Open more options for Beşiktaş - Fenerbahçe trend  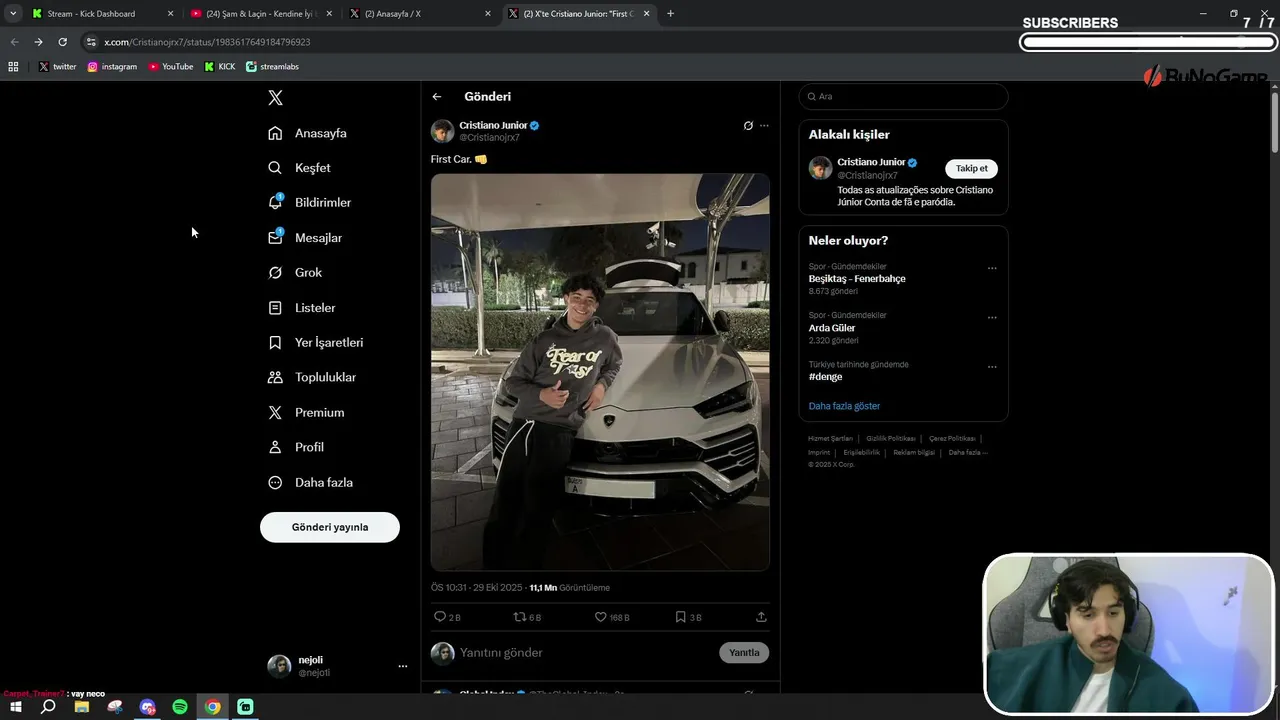click(x=992, y=268)
